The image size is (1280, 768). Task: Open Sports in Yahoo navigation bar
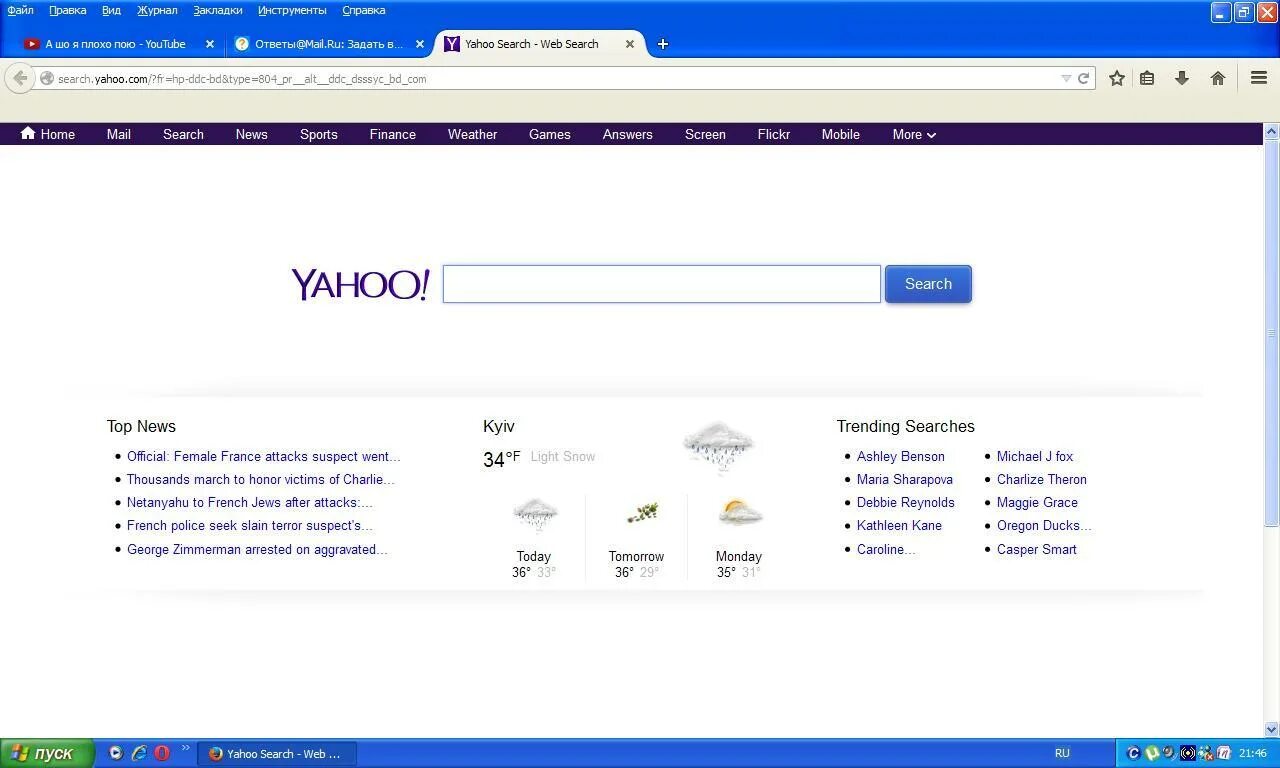tap(319, 134)
